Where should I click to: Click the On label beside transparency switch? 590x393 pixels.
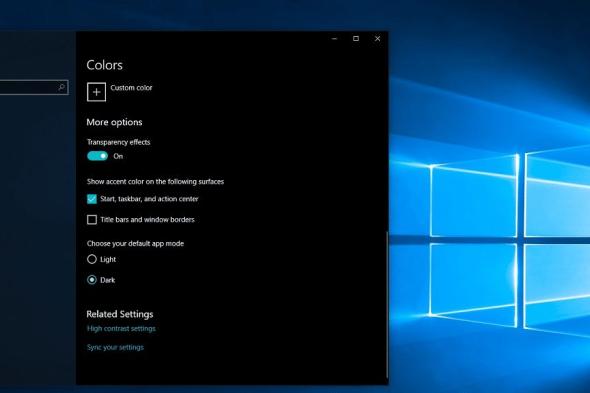(x=118, y=156)
